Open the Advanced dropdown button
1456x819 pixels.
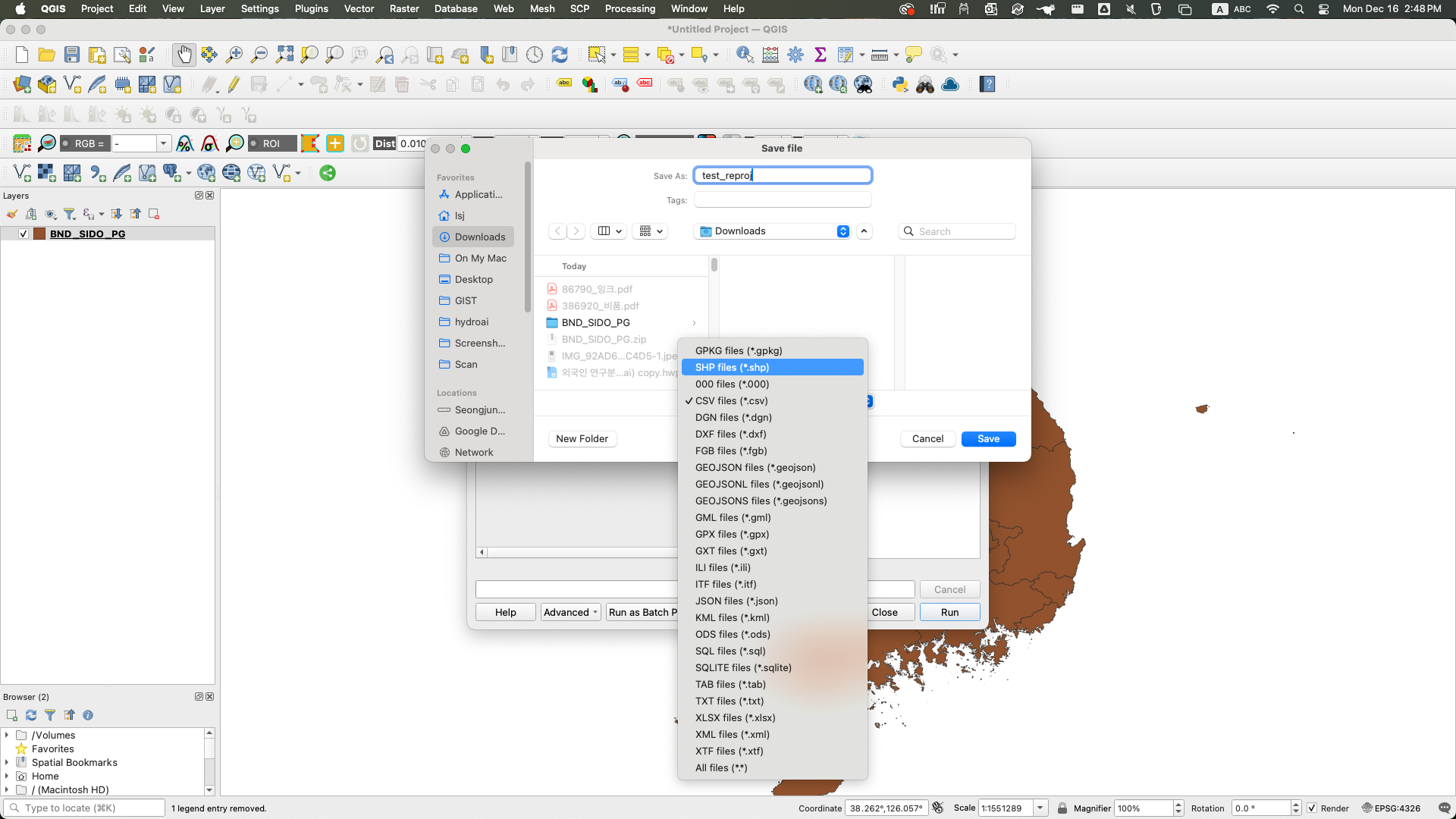(571, 612)
